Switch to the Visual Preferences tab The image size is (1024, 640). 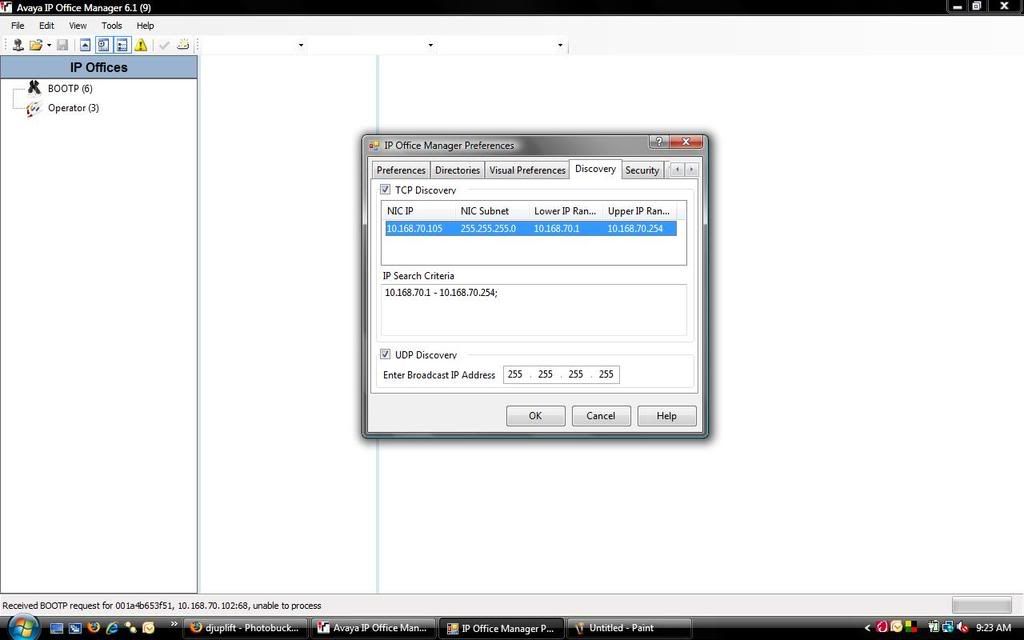click(527, 170)
